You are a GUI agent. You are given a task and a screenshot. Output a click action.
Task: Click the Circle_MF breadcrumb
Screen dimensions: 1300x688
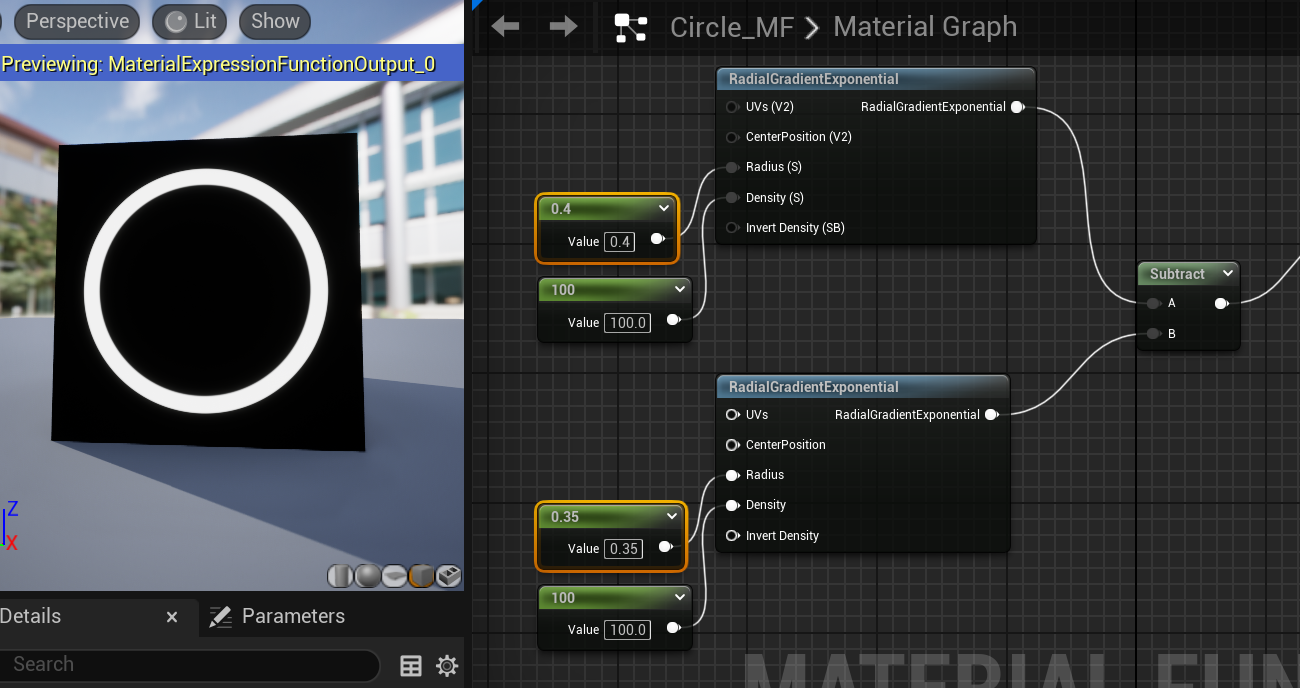(x=732, y=27)
